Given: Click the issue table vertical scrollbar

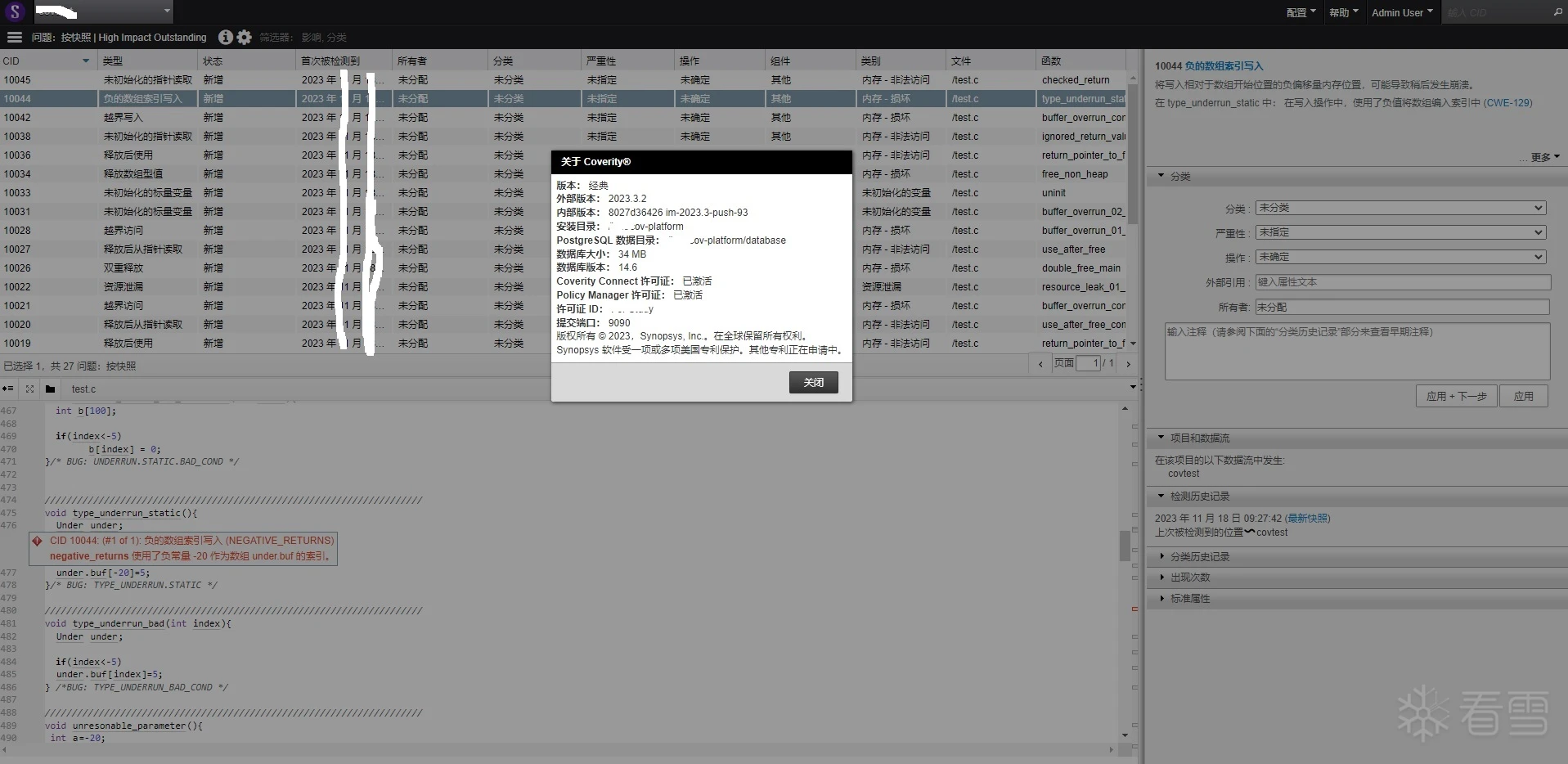Looking at the screenshot, I should click(1132, 153).
